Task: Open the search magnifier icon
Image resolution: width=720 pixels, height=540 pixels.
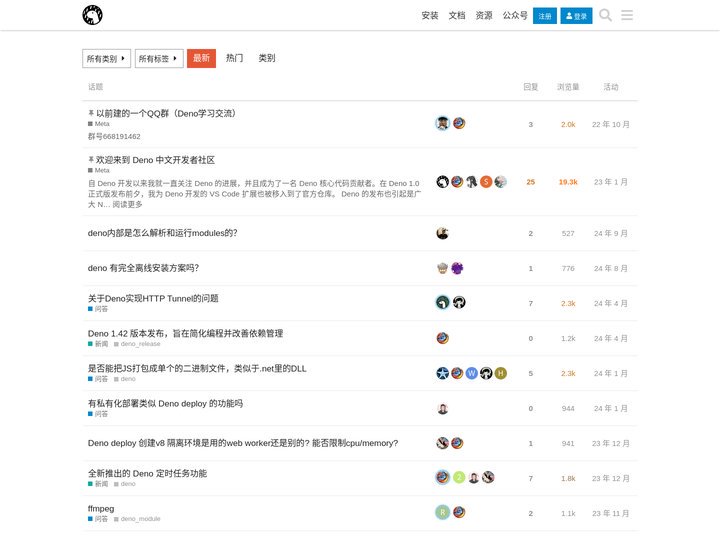Action: [x=605, y=15]
